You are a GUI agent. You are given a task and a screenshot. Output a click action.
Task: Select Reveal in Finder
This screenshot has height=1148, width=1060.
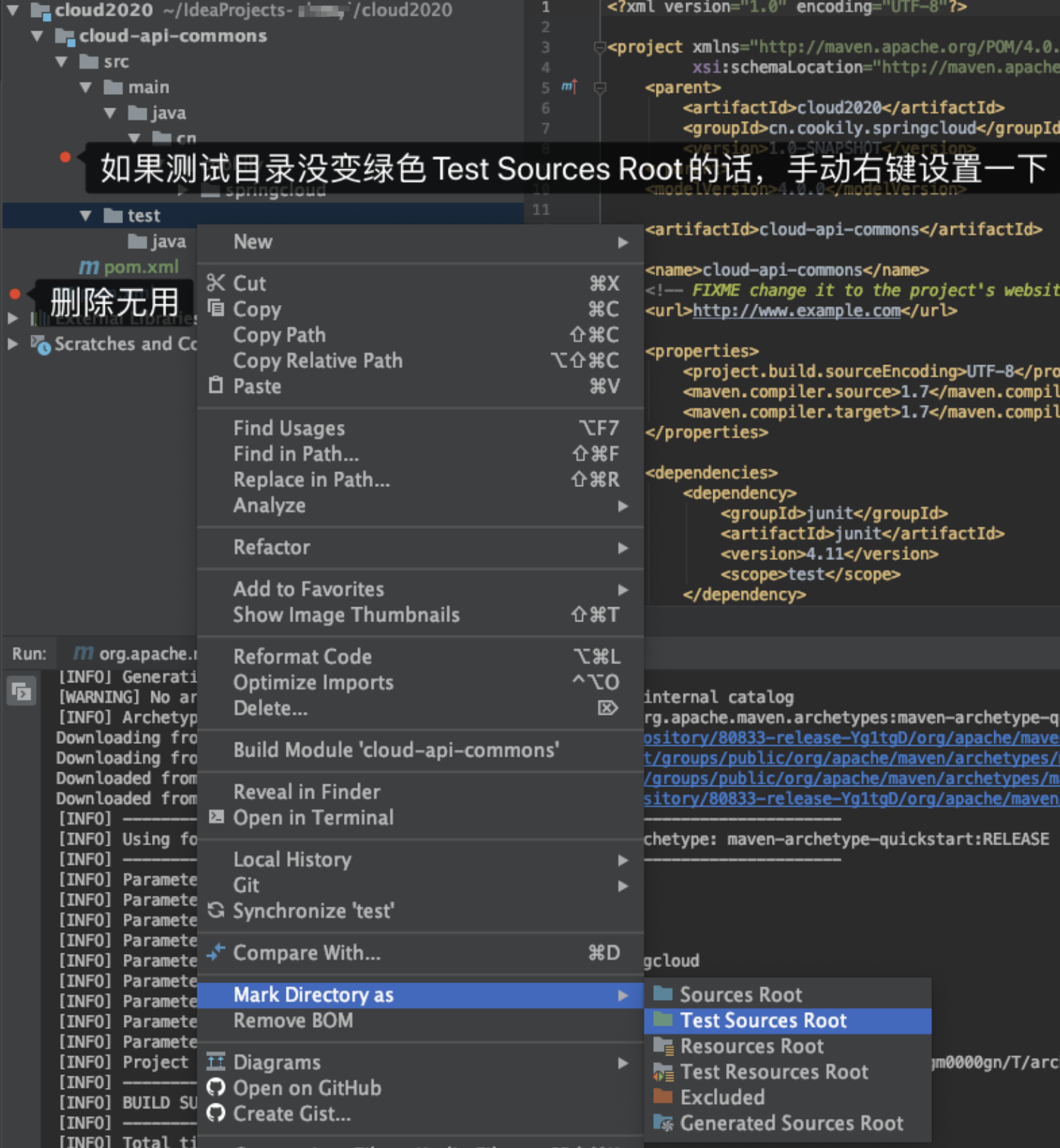[420, 791]
